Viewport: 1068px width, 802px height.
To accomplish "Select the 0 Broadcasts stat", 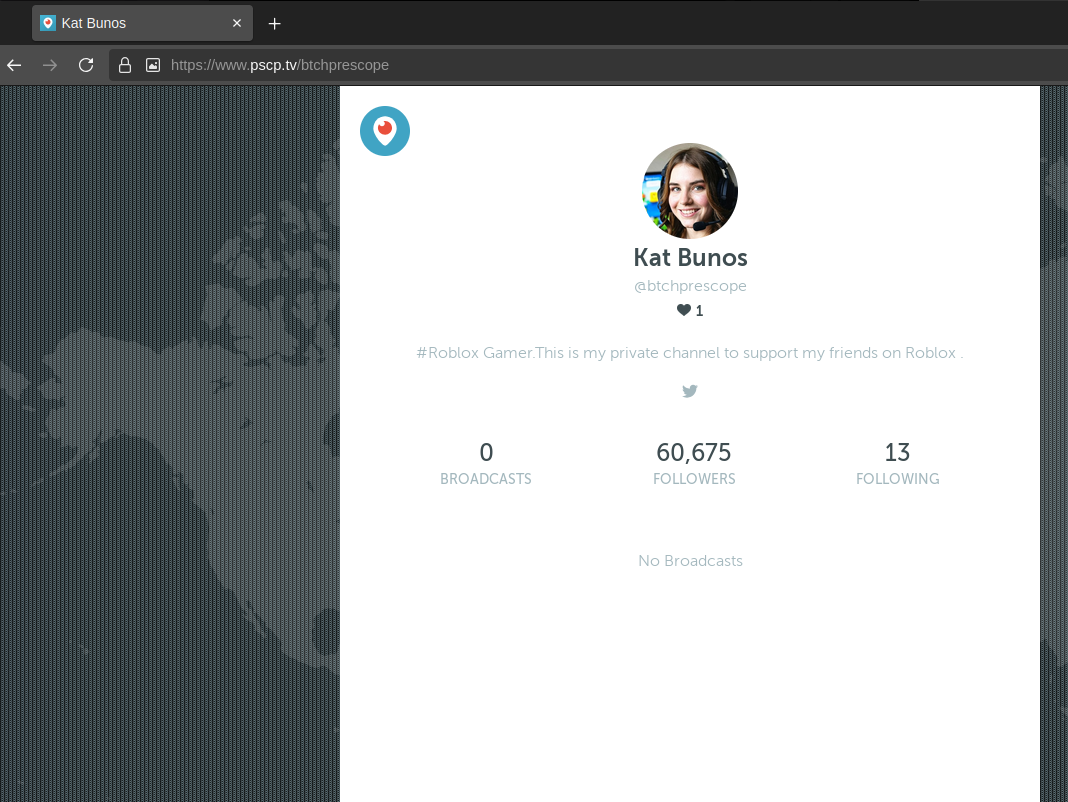I will tap(486, 464).
